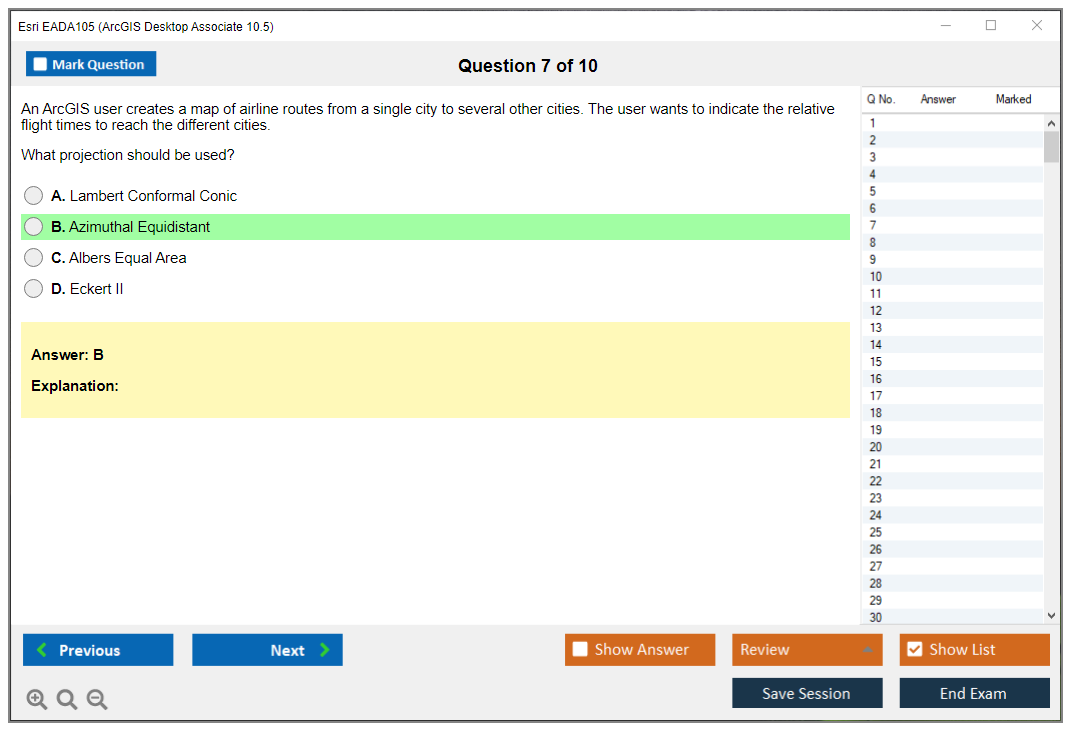Choose option B Azimuthal Equidistant

coord(34,227)
